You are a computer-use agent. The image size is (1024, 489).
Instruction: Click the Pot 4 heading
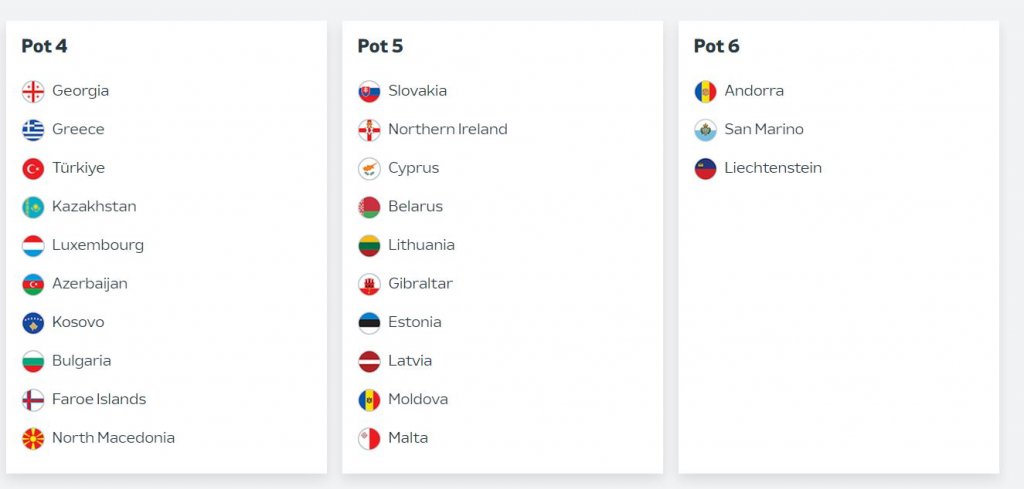tap(44, 46)
